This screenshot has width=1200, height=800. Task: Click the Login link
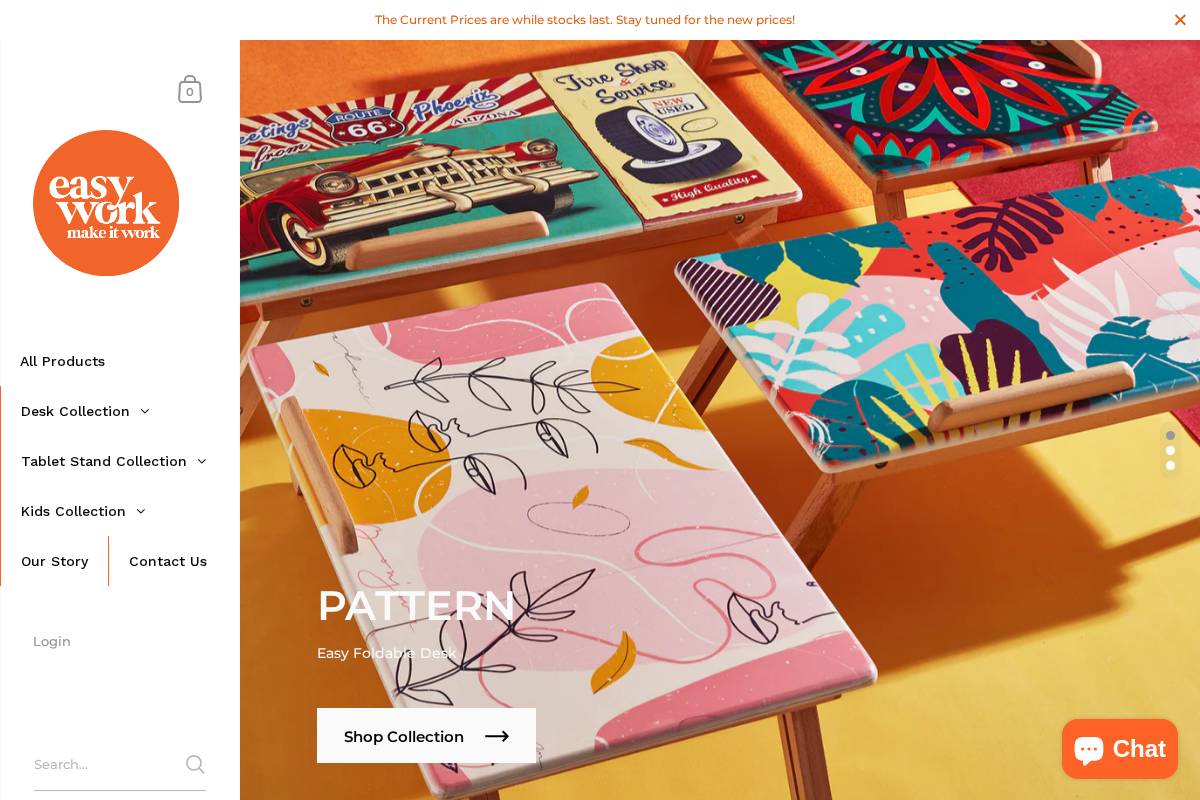click(52, 641)
